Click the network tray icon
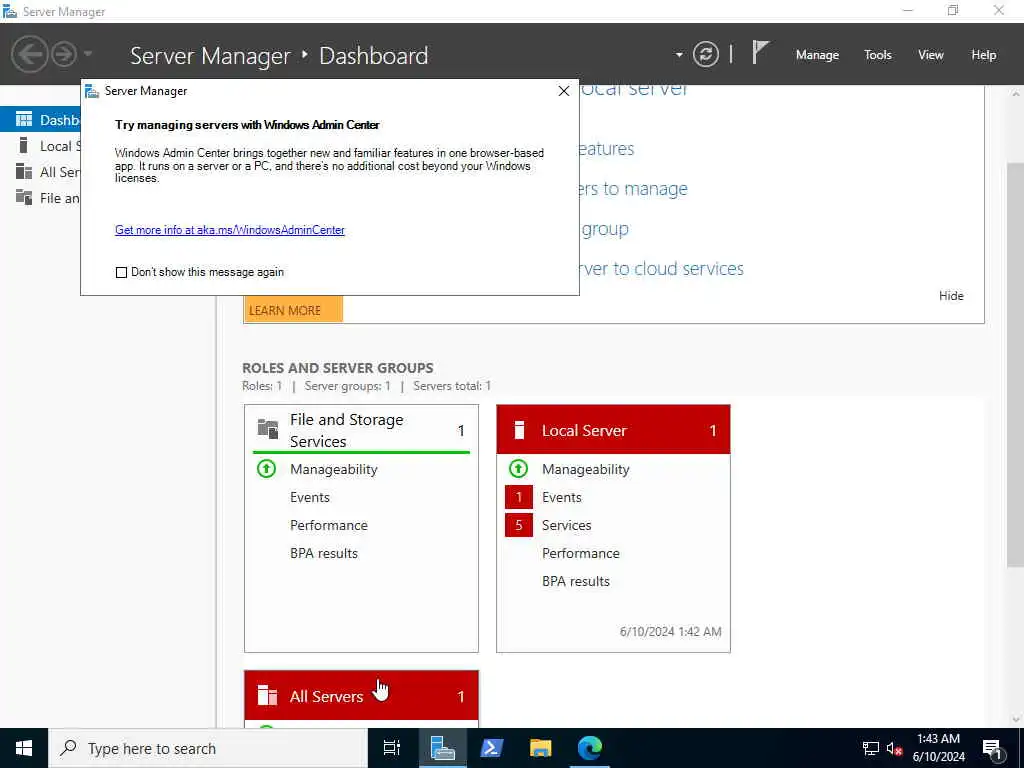This screenshot has width=1024, height=768. pyautogui.click(x=871, y=749)
